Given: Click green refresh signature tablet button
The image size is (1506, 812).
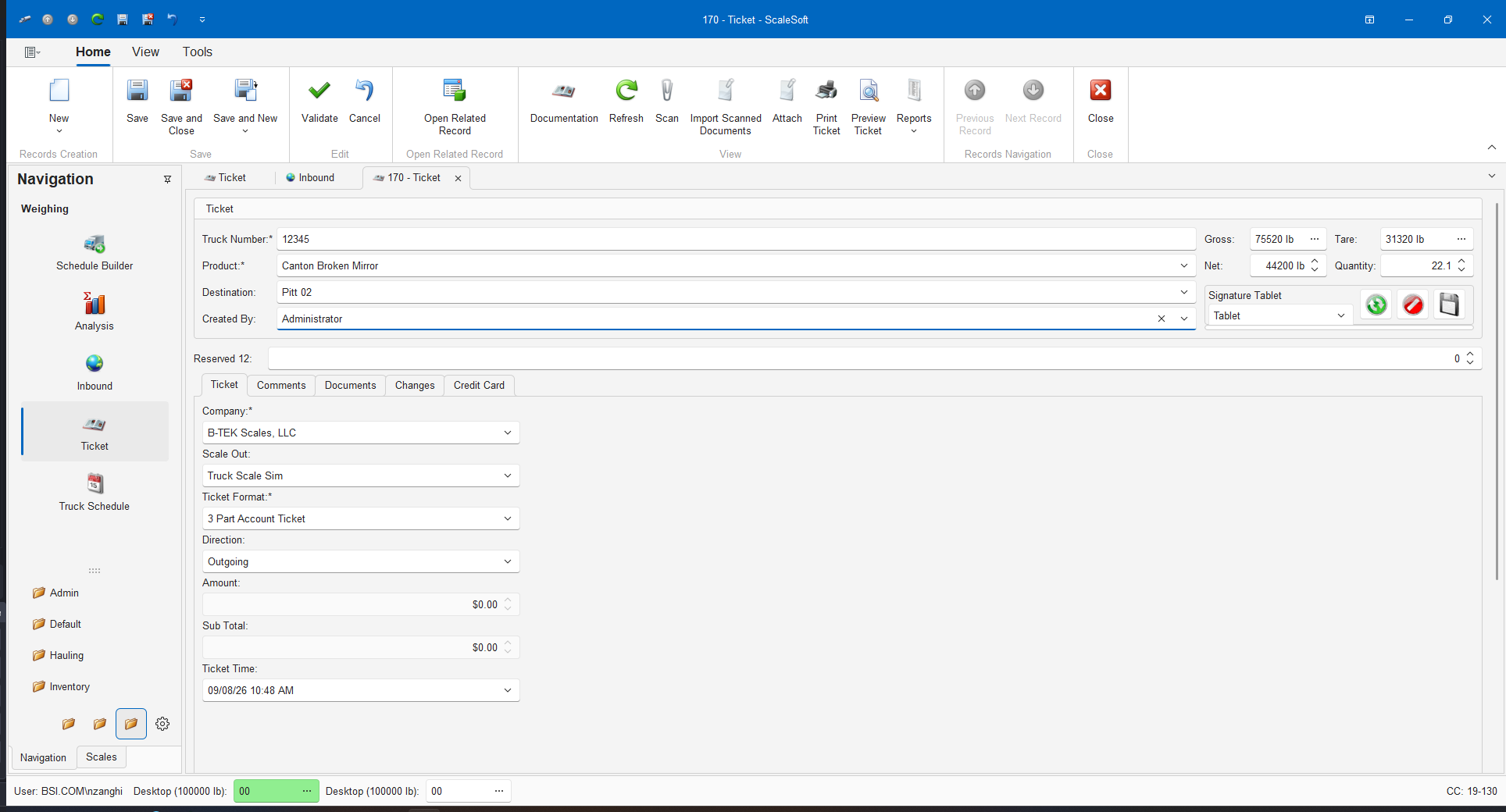Looking at the screenshot, I should pos(1376,304).
